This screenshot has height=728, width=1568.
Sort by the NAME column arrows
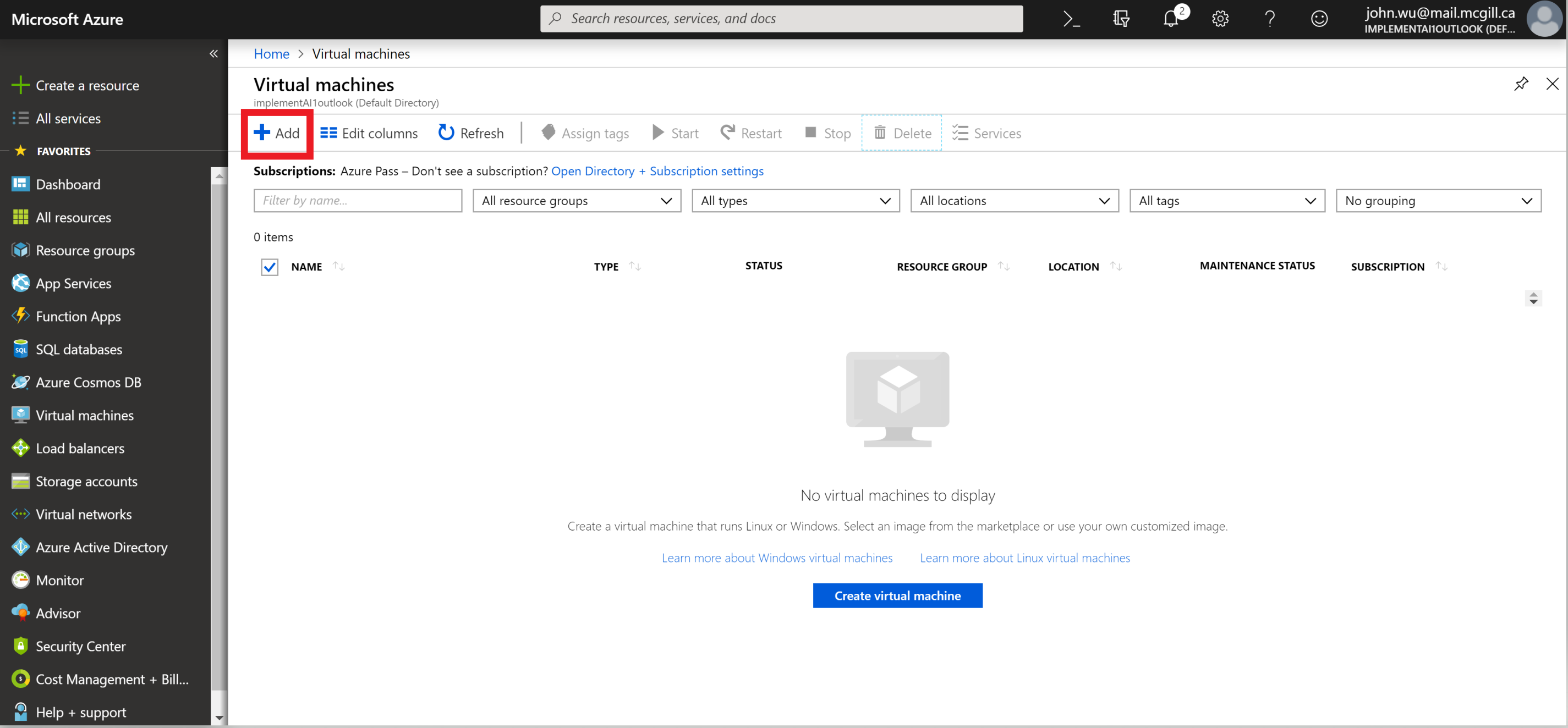[339, 266]
